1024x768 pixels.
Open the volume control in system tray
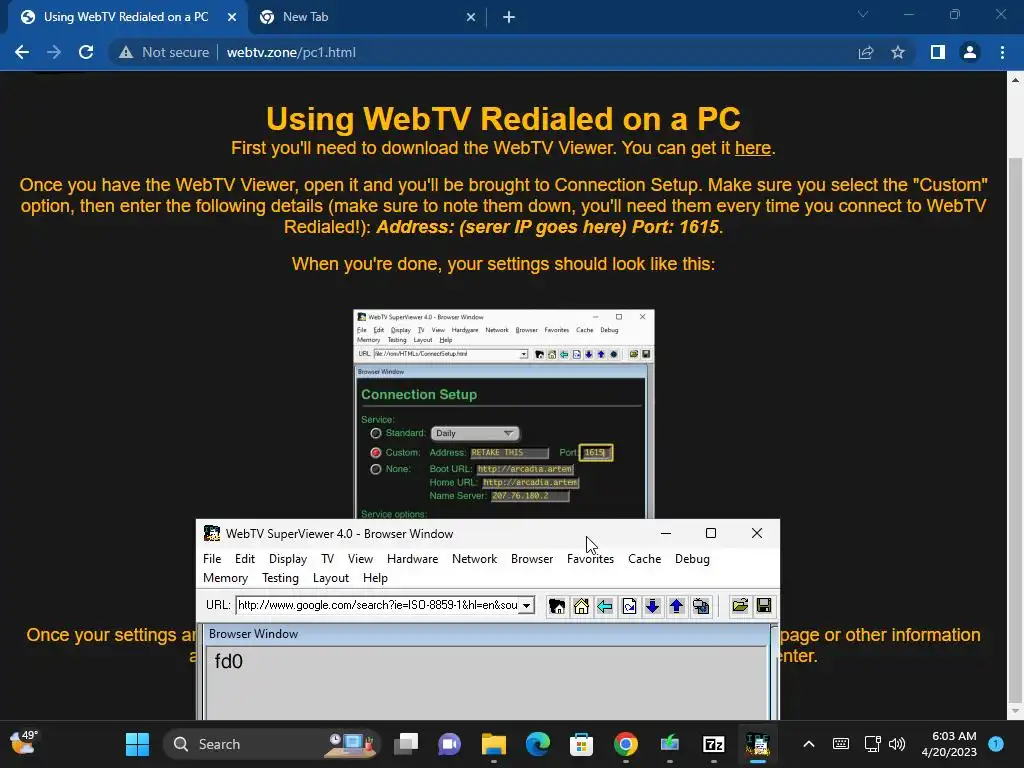click(897, 744)
